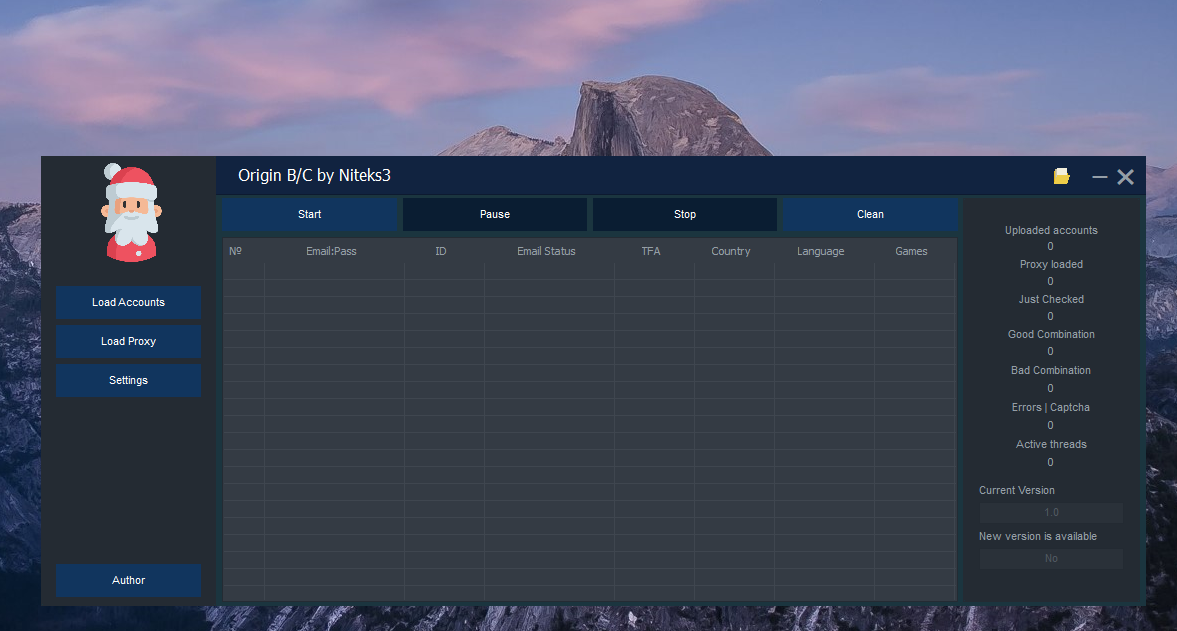Click the Country column header
Viewport: 1177px width, 631px height.
click(x=730, y=251)
